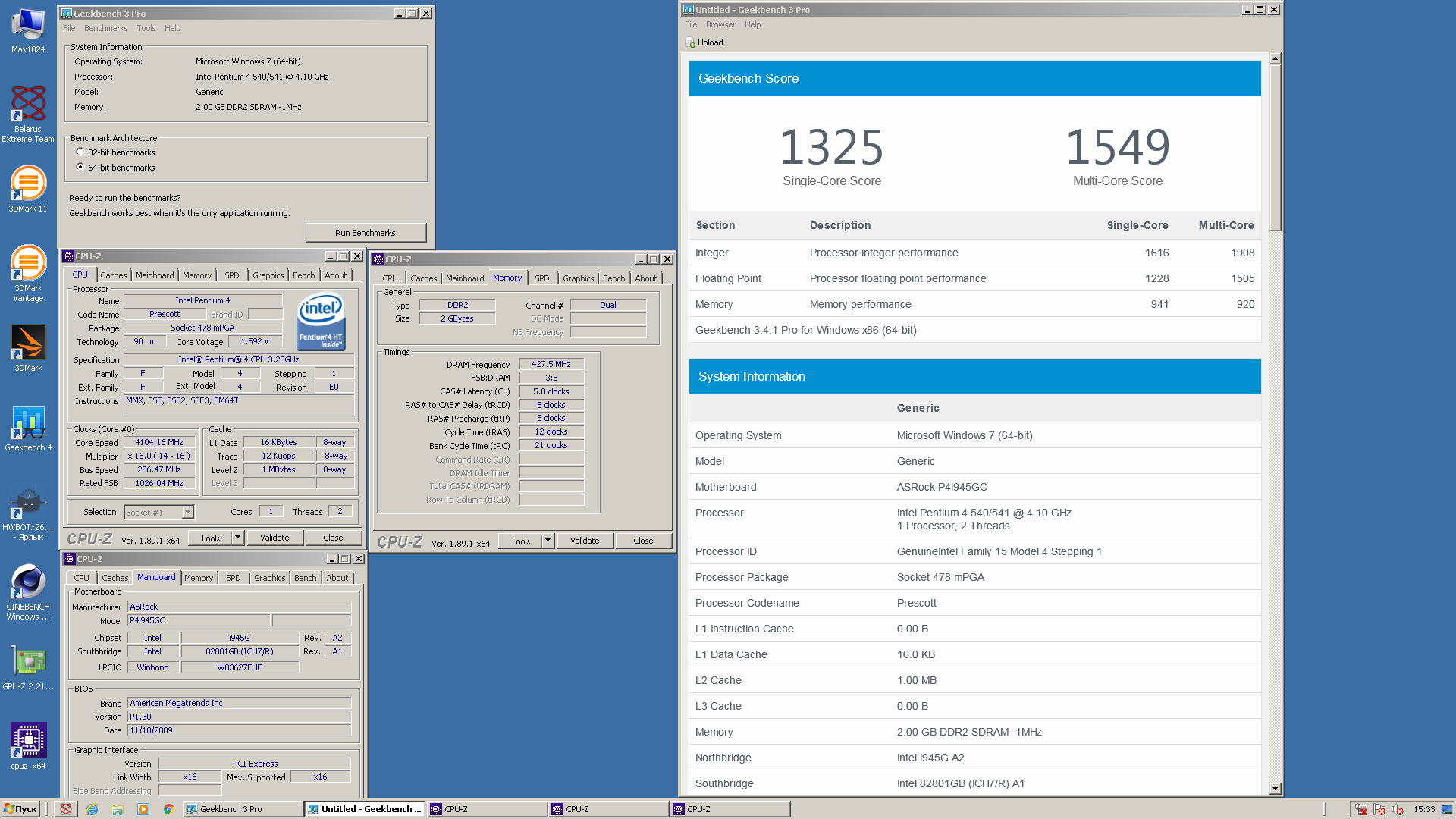Click Validate in CPU-Z CPU window

coord(275,538)
